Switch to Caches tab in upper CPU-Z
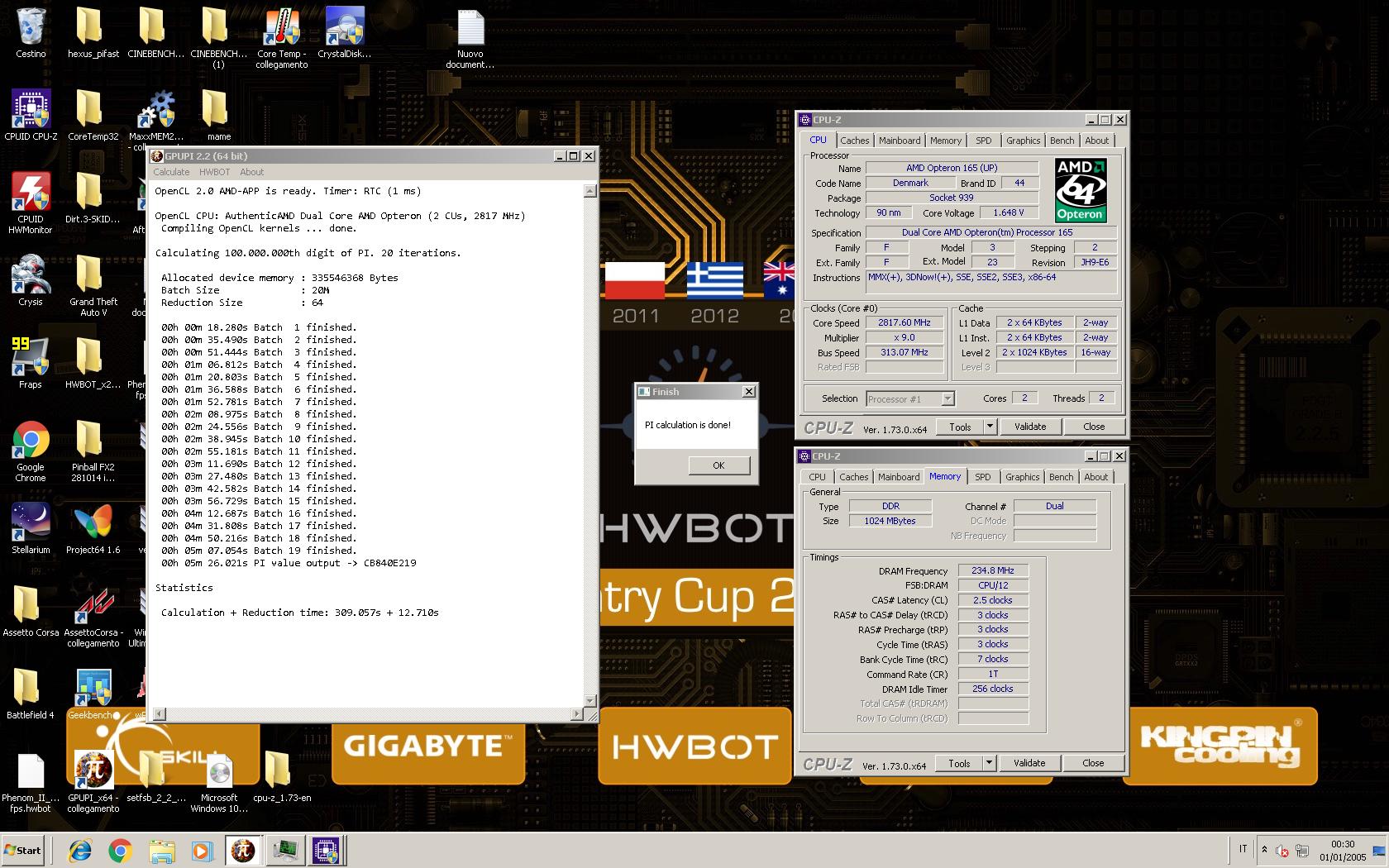 (x=854, y=141)
